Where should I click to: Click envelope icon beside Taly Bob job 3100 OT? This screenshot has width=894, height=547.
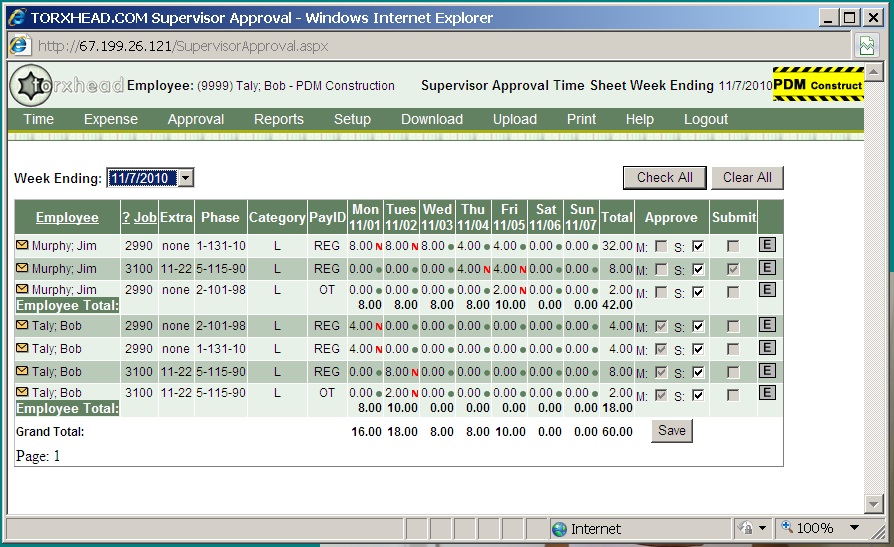22,393
